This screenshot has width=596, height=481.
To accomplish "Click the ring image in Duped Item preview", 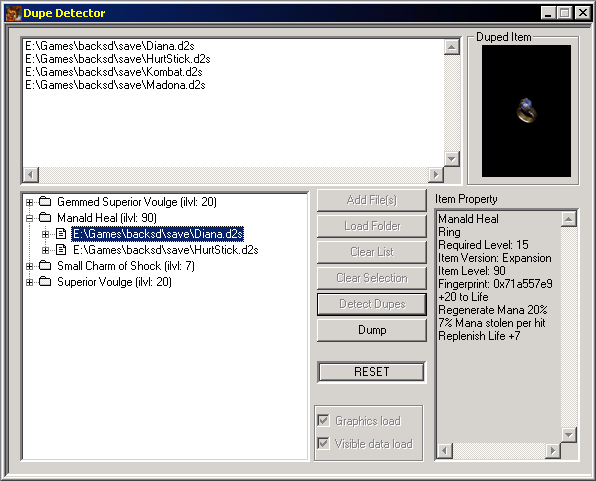I will 526,111.
